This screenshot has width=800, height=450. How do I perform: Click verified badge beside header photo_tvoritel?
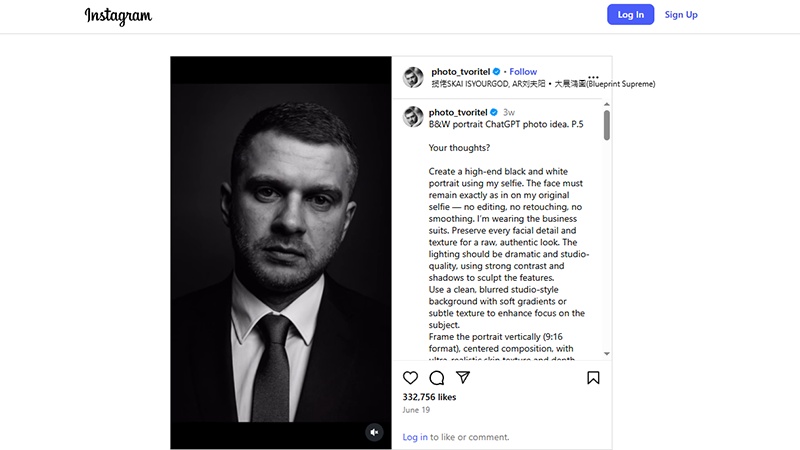click(x=496, y=71)
